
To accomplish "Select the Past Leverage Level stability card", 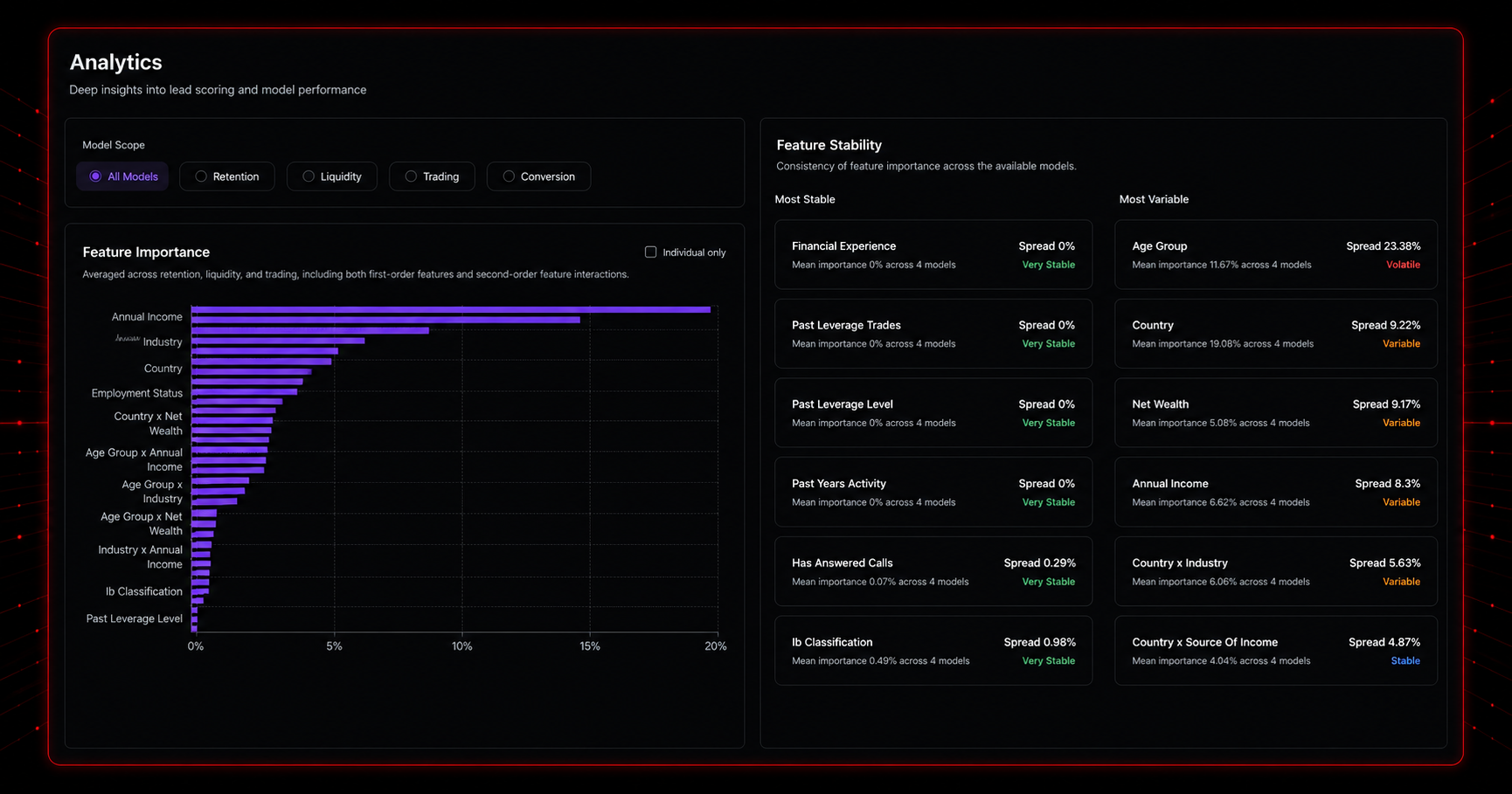I will [933, 413].
